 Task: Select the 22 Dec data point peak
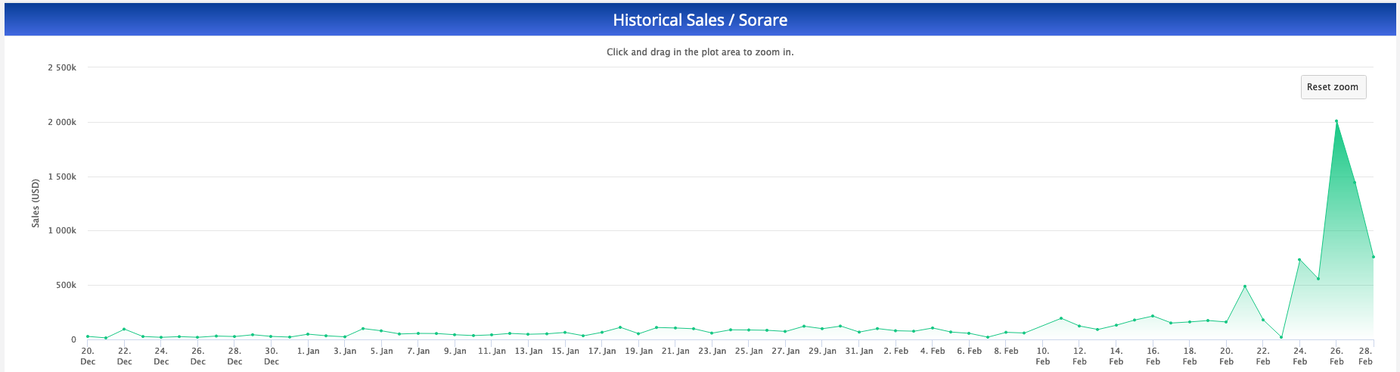[x=124, y=329]
